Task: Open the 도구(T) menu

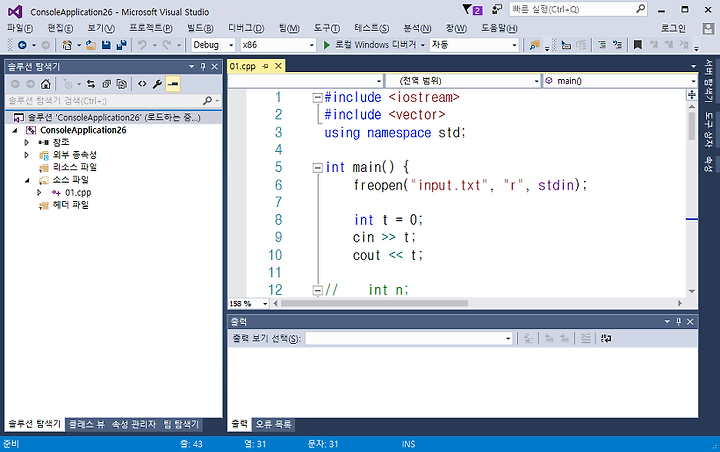Action: pos(326,28)
